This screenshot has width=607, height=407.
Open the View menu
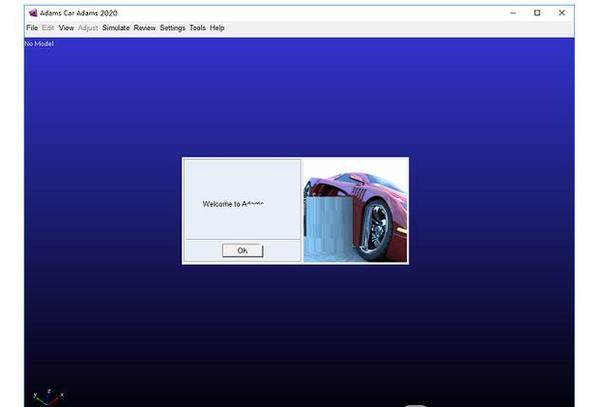pyautogui.click(x=66, y=28)
